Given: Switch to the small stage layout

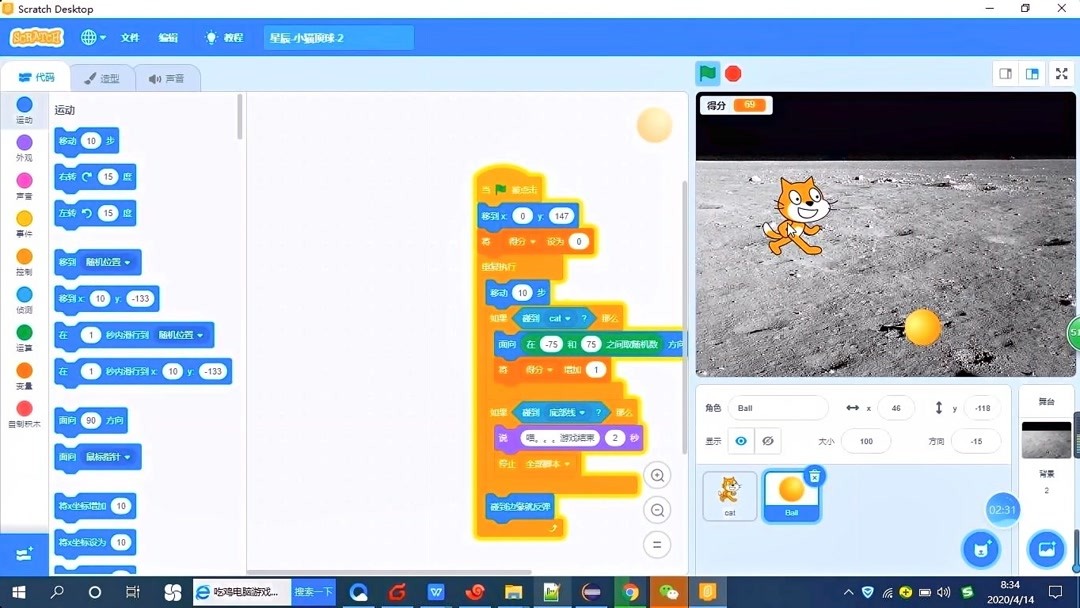Looking at the screenshot, I should pos(1005,73).
